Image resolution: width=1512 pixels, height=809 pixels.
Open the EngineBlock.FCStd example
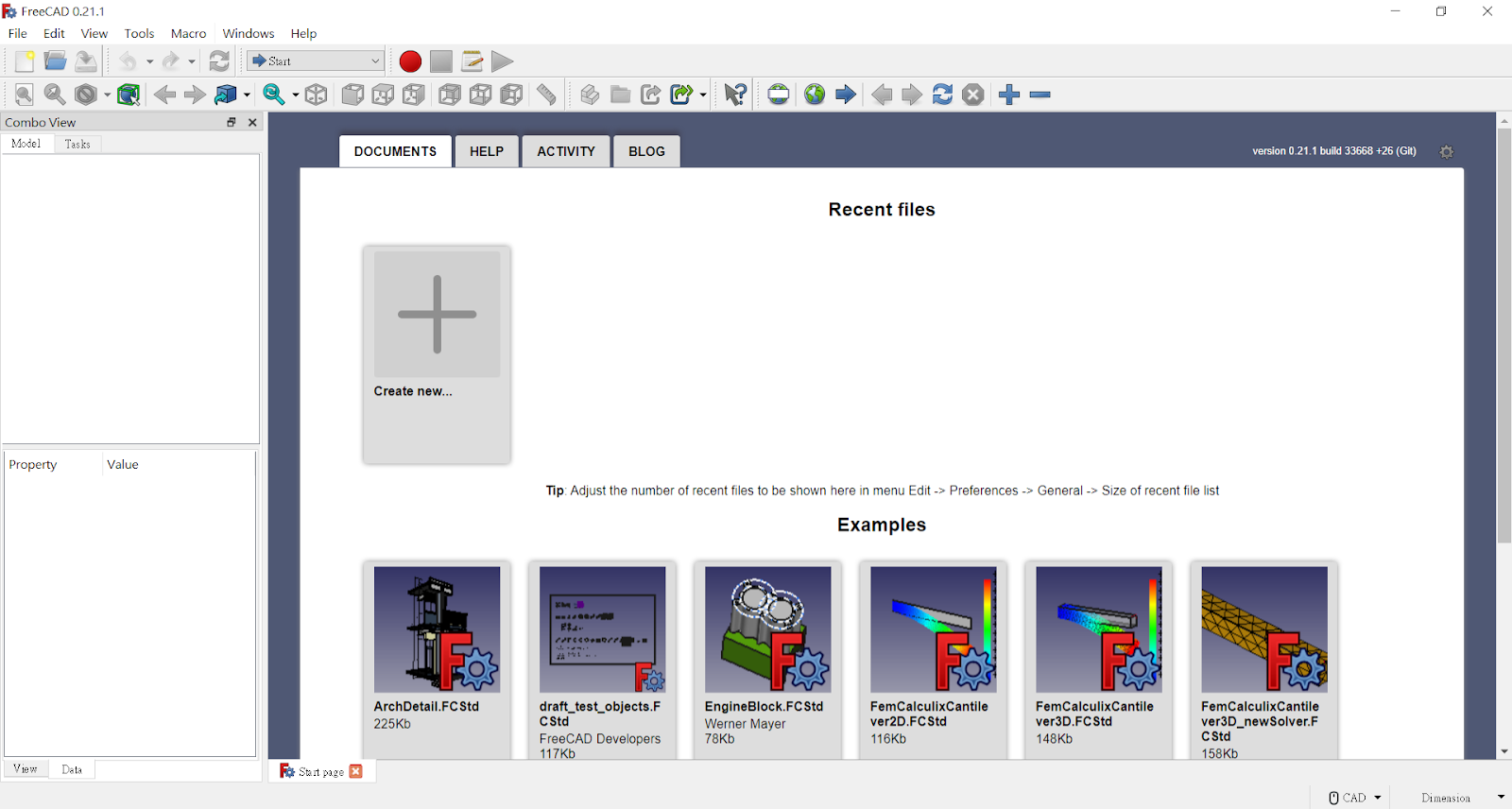(x=767, y=660)
